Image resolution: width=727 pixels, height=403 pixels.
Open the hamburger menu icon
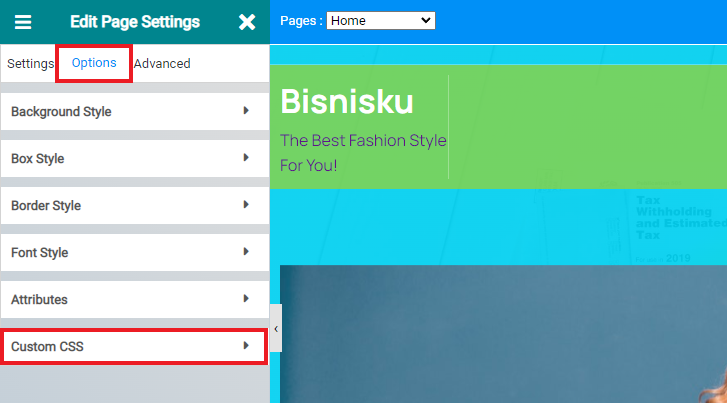22,22
